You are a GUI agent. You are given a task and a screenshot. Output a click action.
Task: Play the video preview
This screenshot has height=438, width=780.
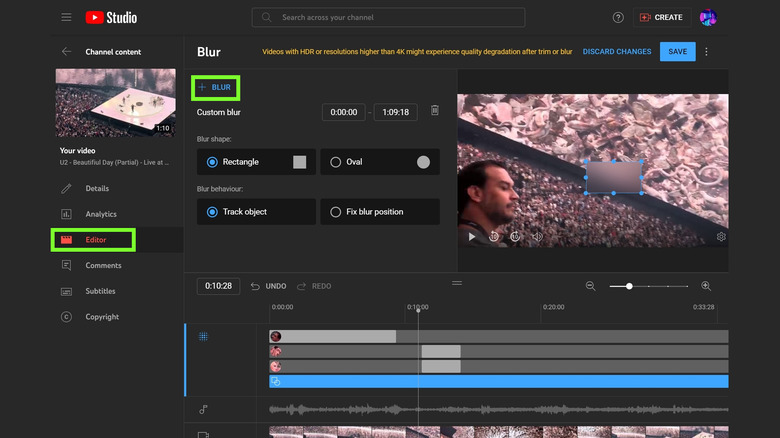(472, 237)
